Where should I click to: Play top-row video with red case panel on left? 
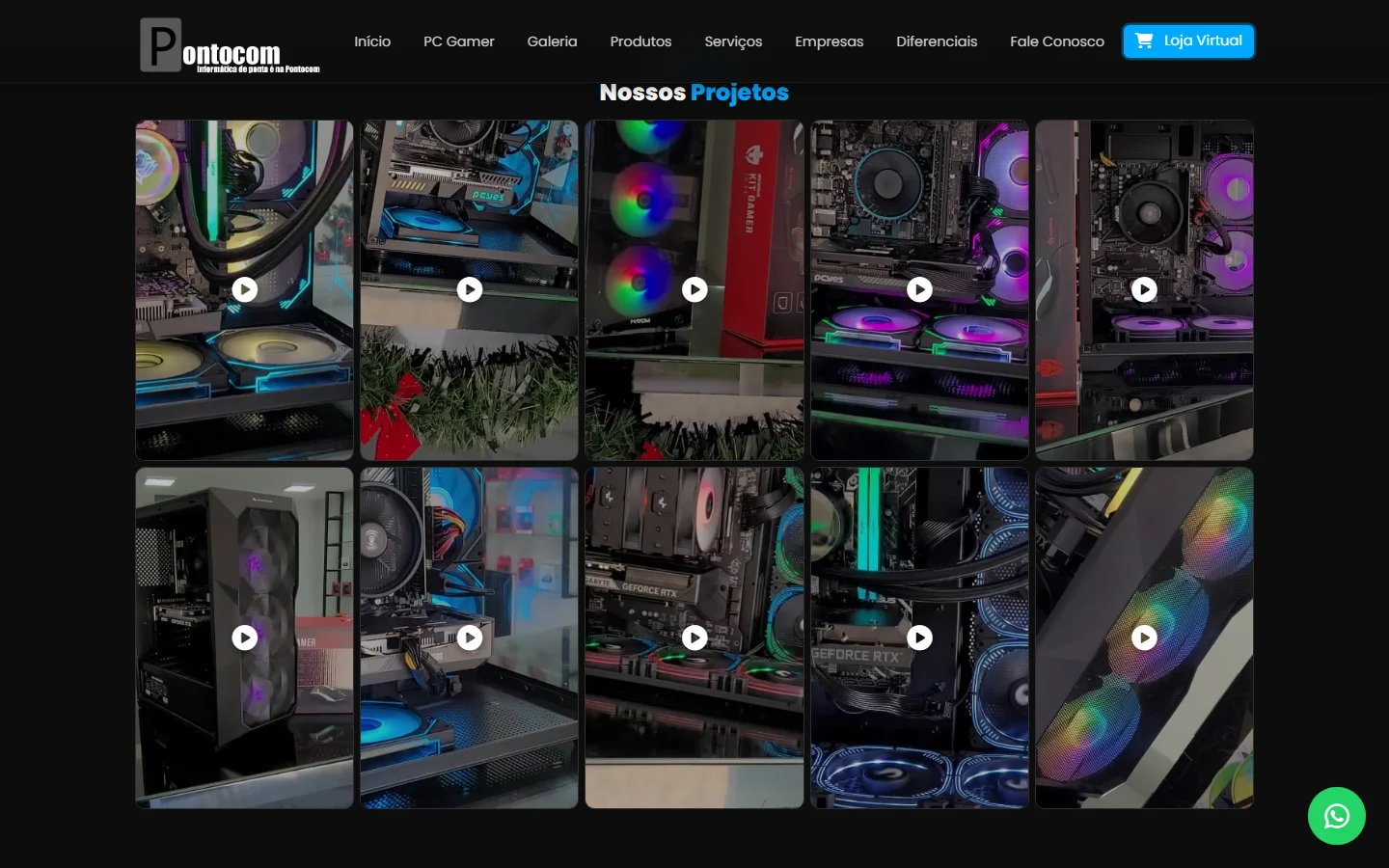coord(1144,289)
